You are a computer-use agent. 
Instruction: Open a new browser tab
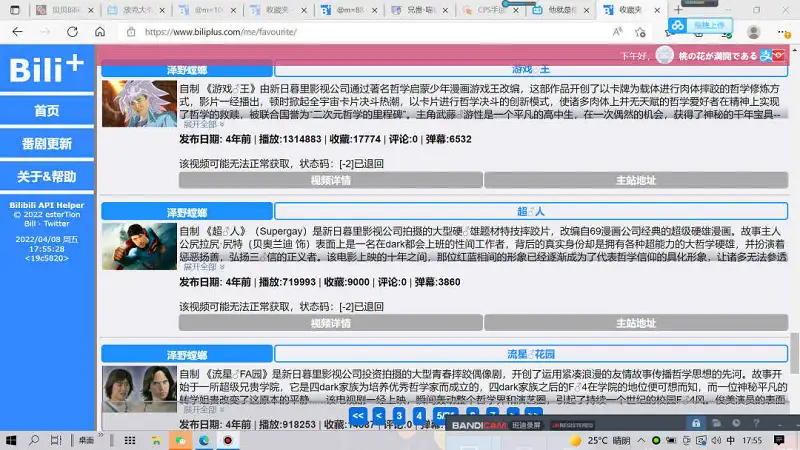click(678, 10)
